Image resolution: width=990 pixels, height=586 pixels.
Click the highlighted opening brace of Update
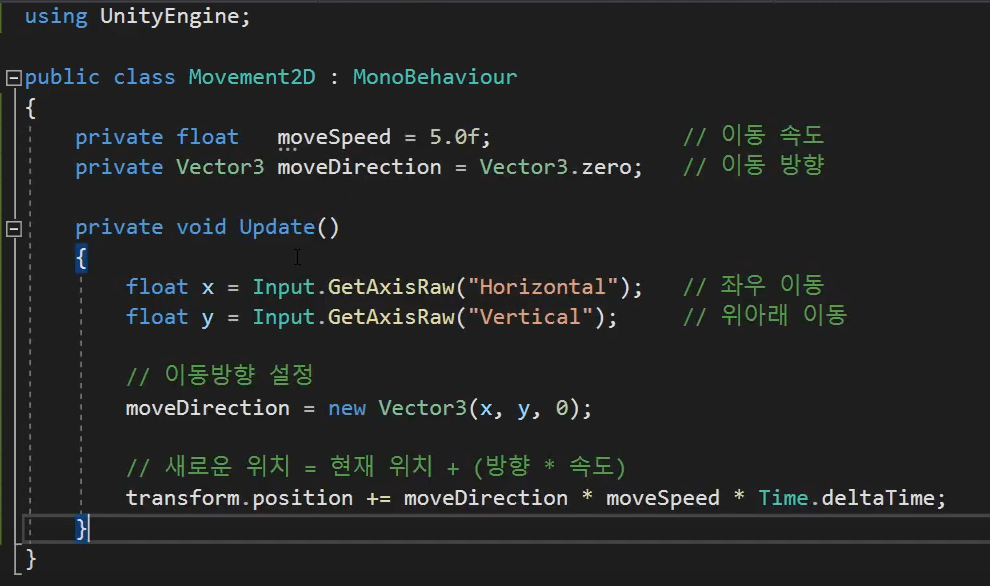[81, 258]
